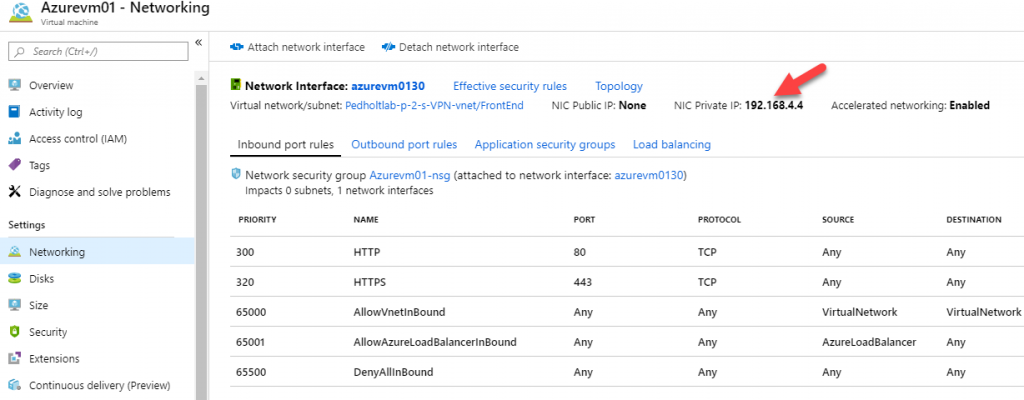Select the HTTPS rule row
The image size is (1024, 400).
627,282
